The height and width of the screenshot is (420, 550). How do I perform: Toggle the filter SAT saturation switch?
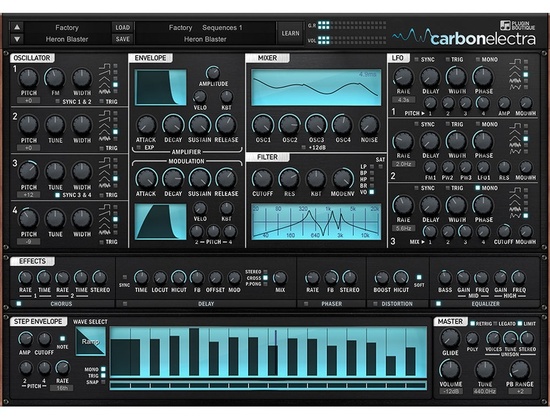coord(381,166)
